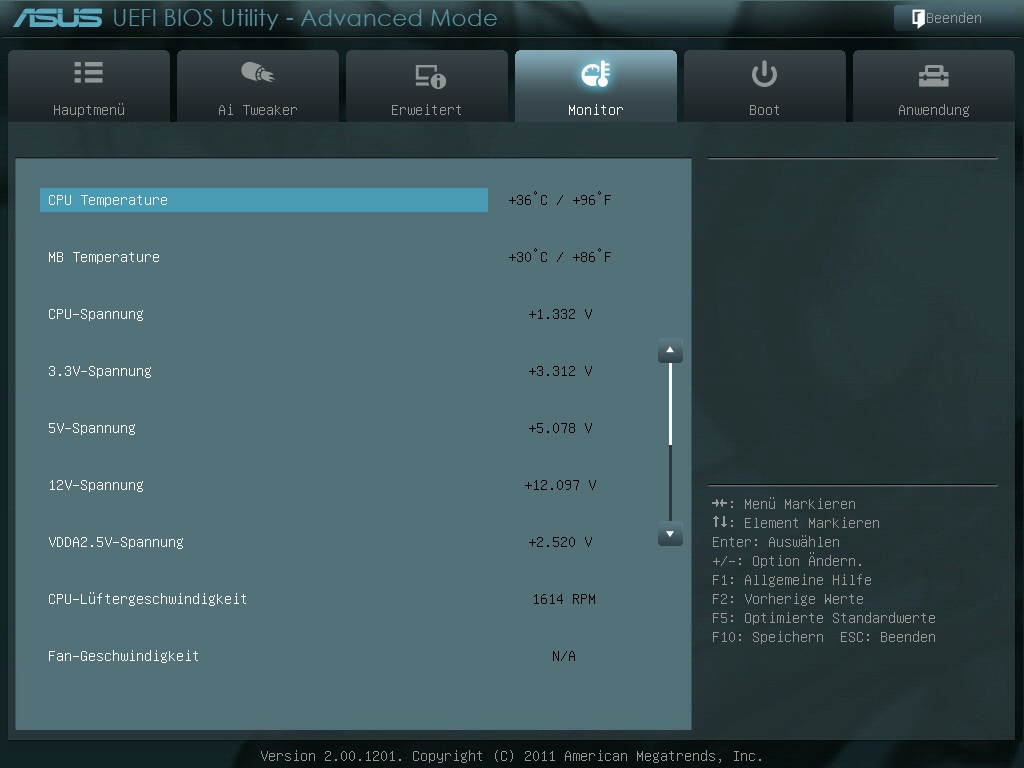Image resolution: width=1024 pixels, height=768 pixels.
Task: Open the Hauptmenü tab
Action: pos(89,86)
